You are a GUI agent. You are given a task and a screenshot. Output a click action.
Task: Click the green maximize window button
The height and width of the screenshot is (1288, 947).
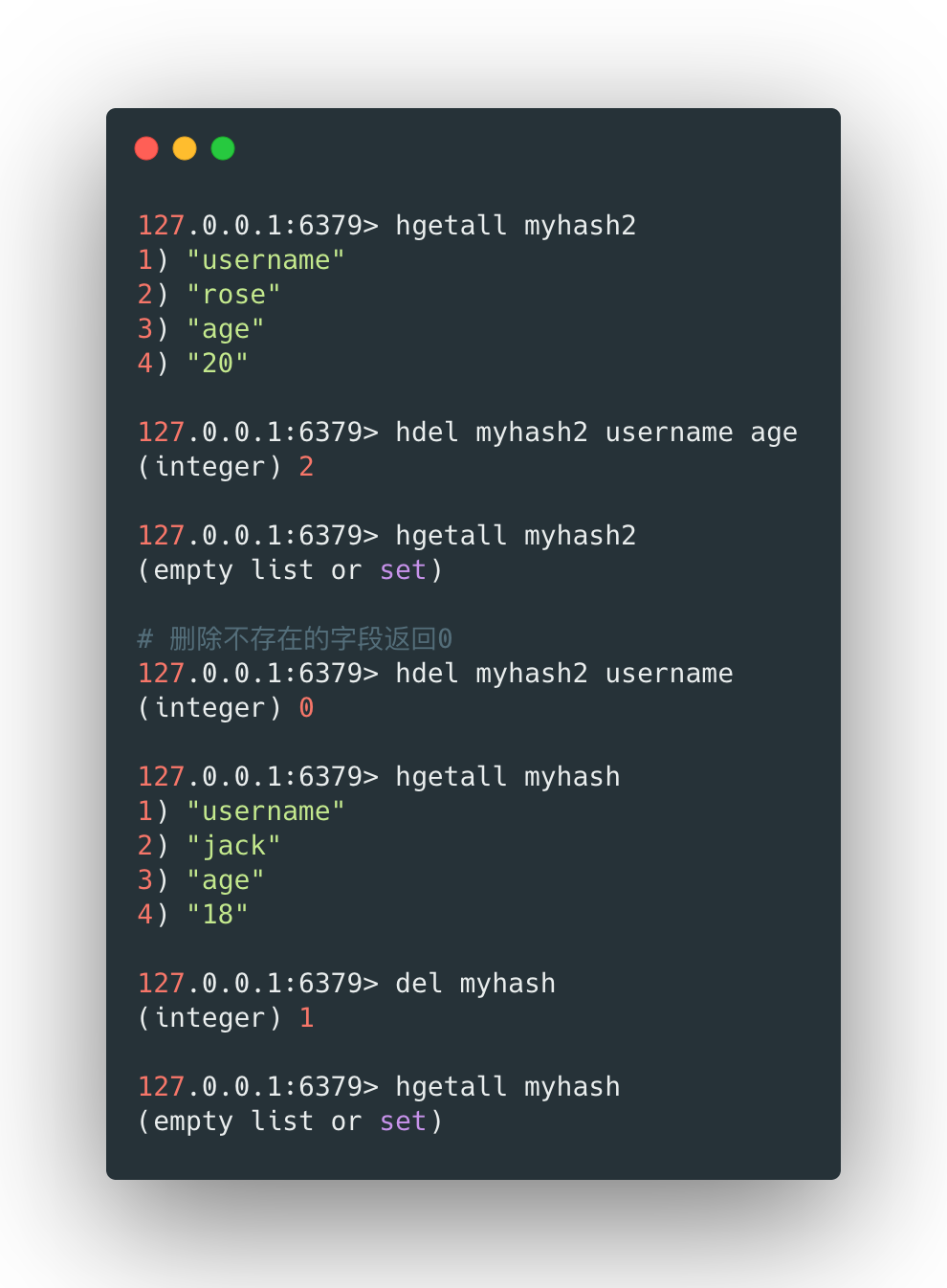tap(223, 148)
